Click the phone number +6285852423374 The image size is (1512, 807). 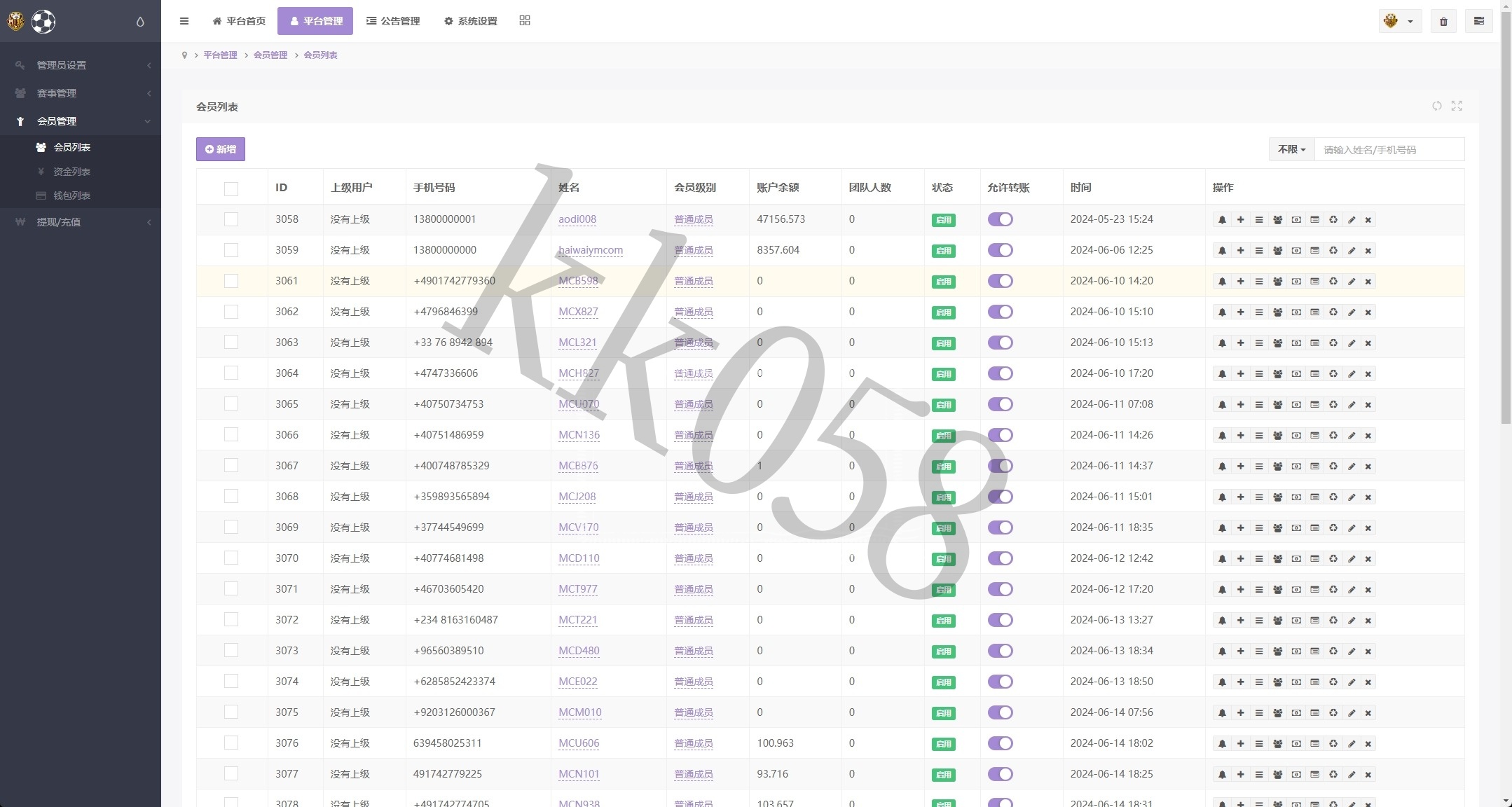click(454, 682)
